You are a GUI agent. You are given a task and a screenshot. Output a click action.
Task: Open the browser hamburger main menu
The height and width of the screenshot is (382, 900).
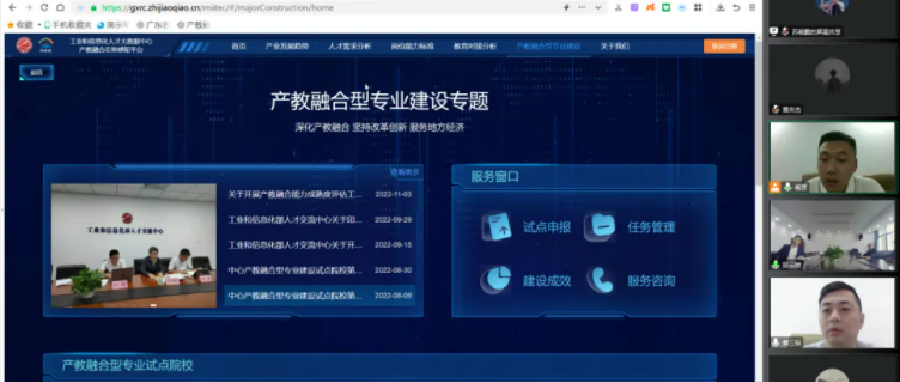point(752,8)
